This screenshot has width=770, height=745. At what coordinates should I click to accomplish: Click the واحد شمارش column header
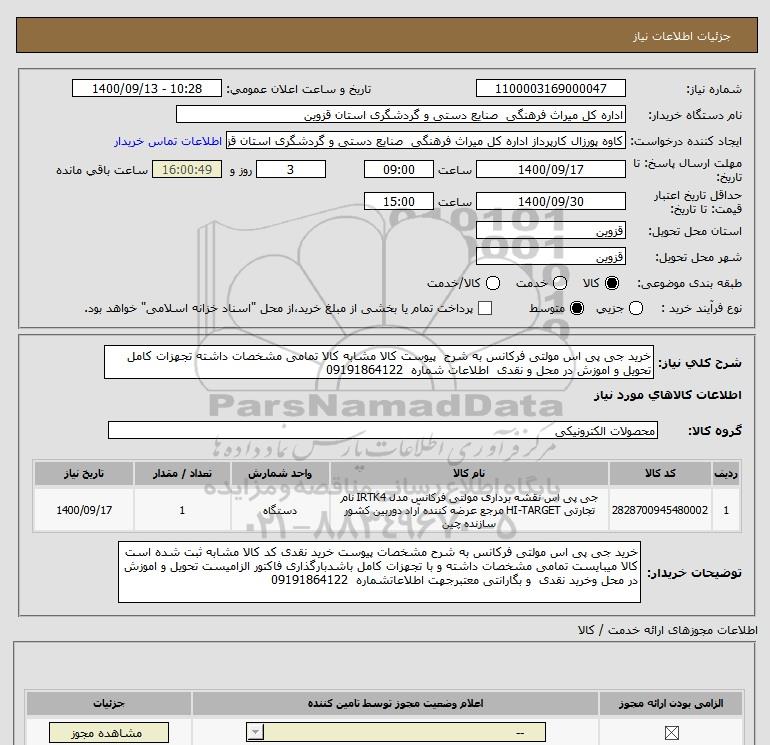point(280,473)
